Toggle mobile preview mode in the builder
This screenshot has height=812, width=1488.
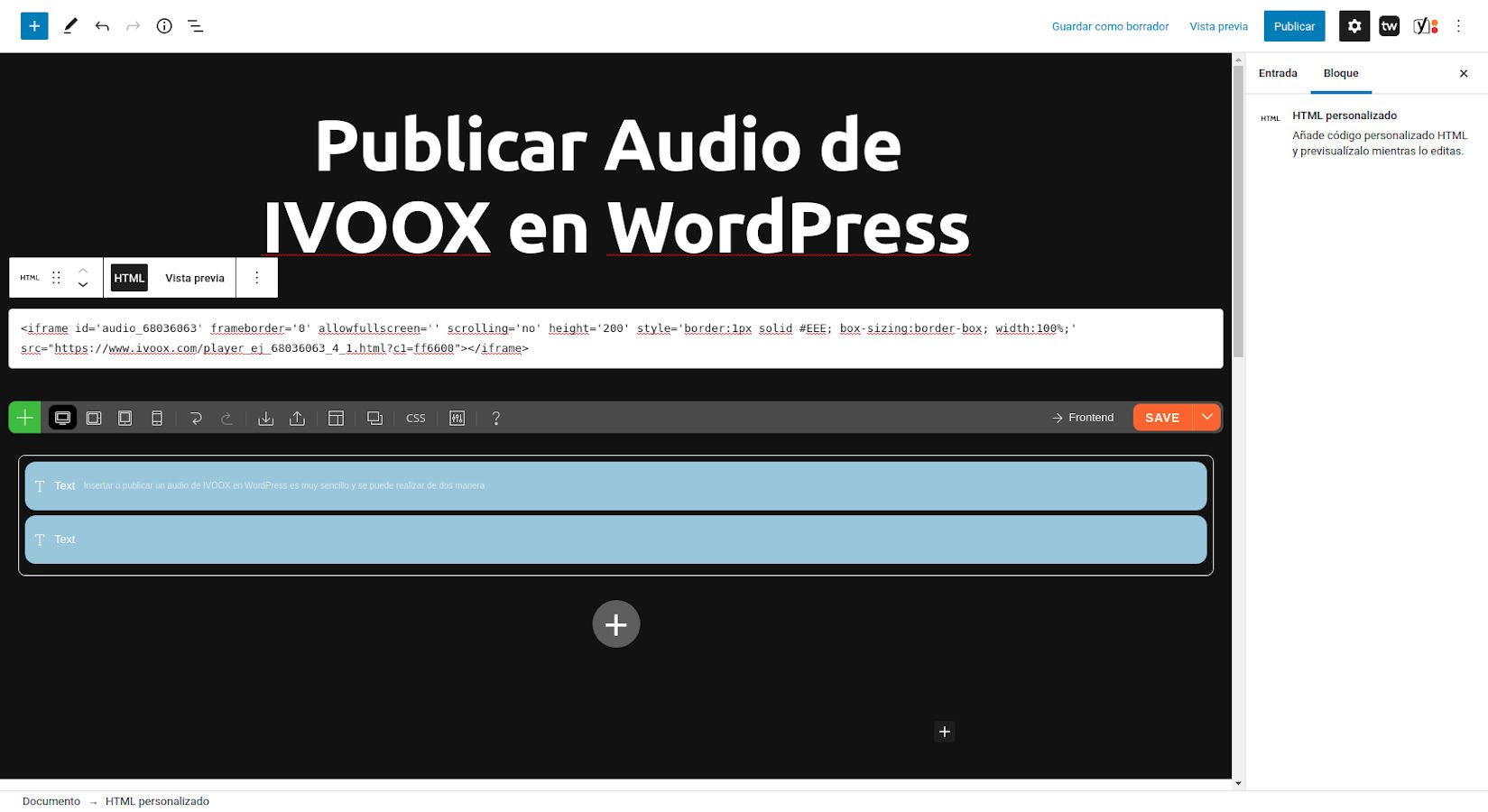(156, 418)
